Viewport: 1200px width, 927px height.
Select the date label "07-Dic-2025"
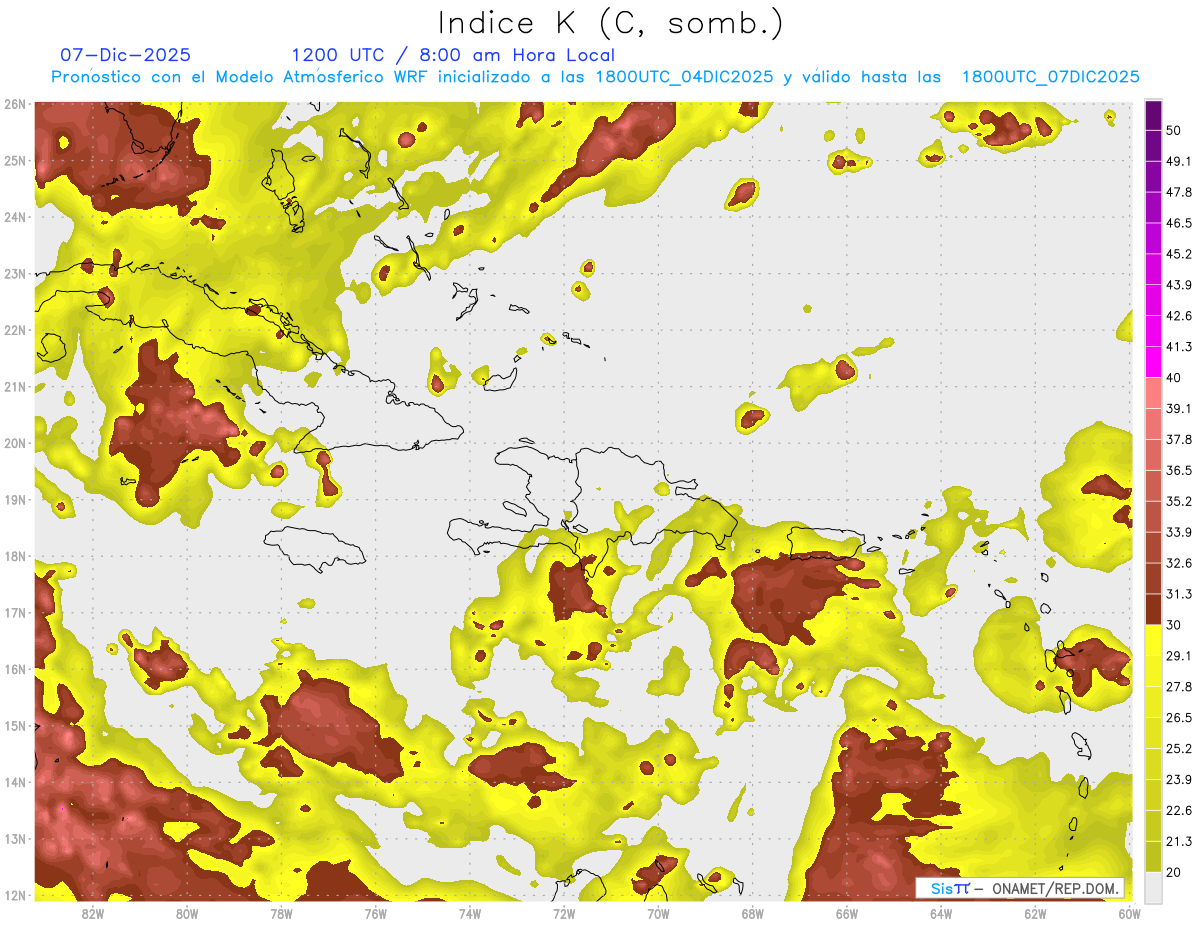125,55
